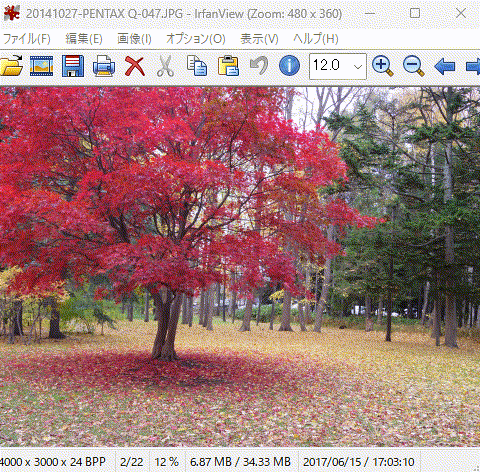Image resolution: width=480 pixels, height=472 pixels.
Task: Click the 6.87 MB / 34.33 MB status text
Action: click(240, 462)
